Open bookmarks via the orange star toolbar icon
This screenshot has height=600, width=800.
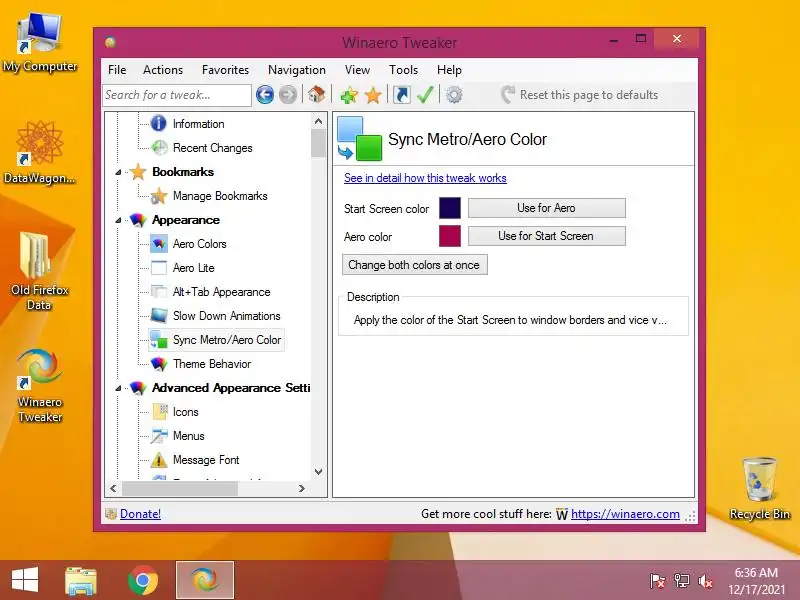pyautogui.click(x=373, y=95)
